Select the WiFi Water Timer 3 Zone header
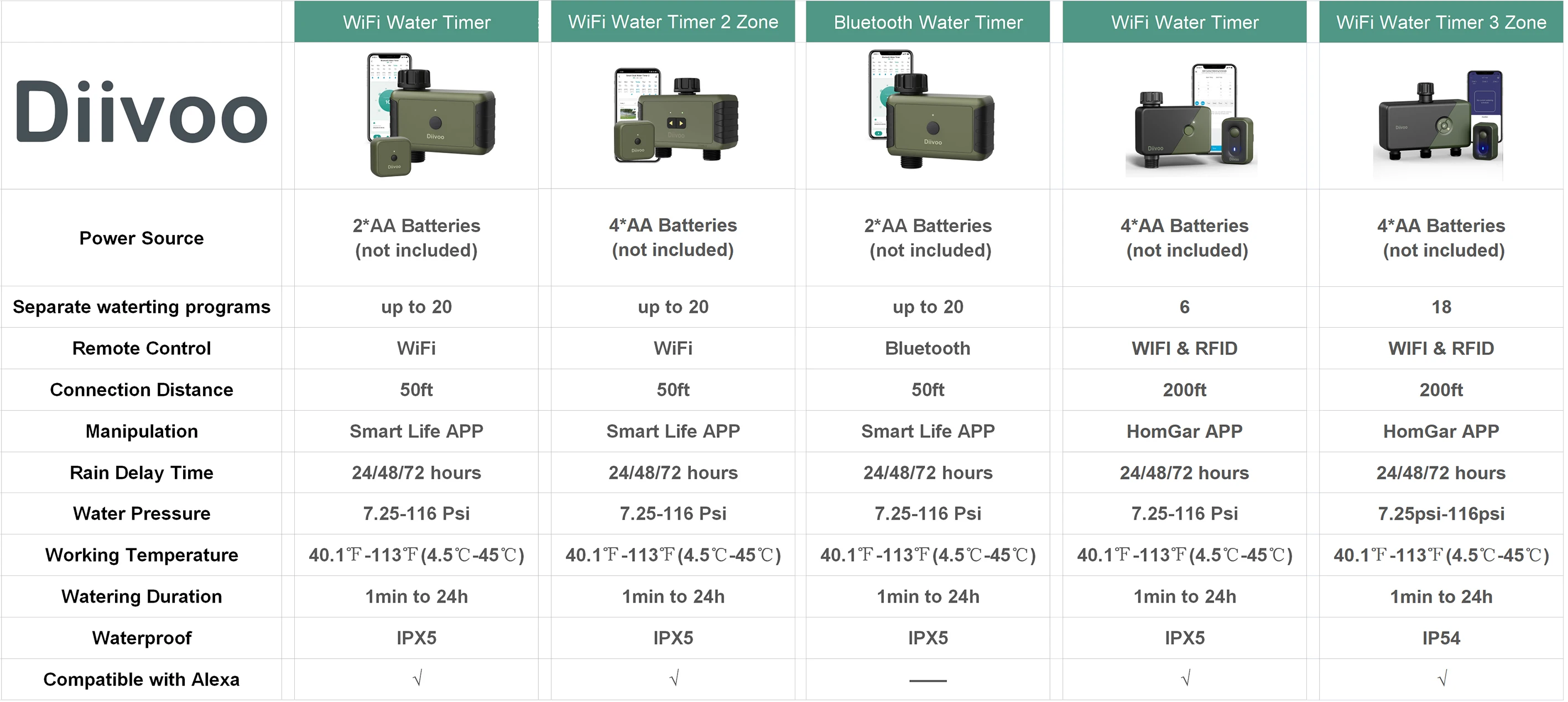 1441,22
